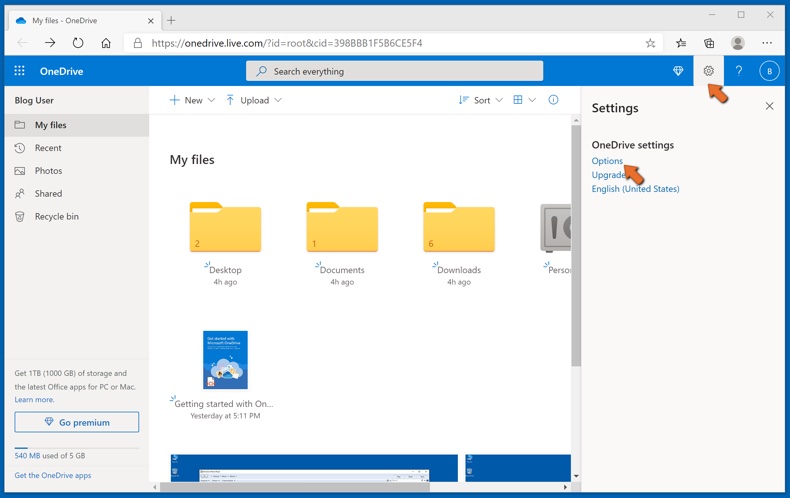Open the account profile avatar B
This screenshot has width=790, height=498.
coord(769,71)
